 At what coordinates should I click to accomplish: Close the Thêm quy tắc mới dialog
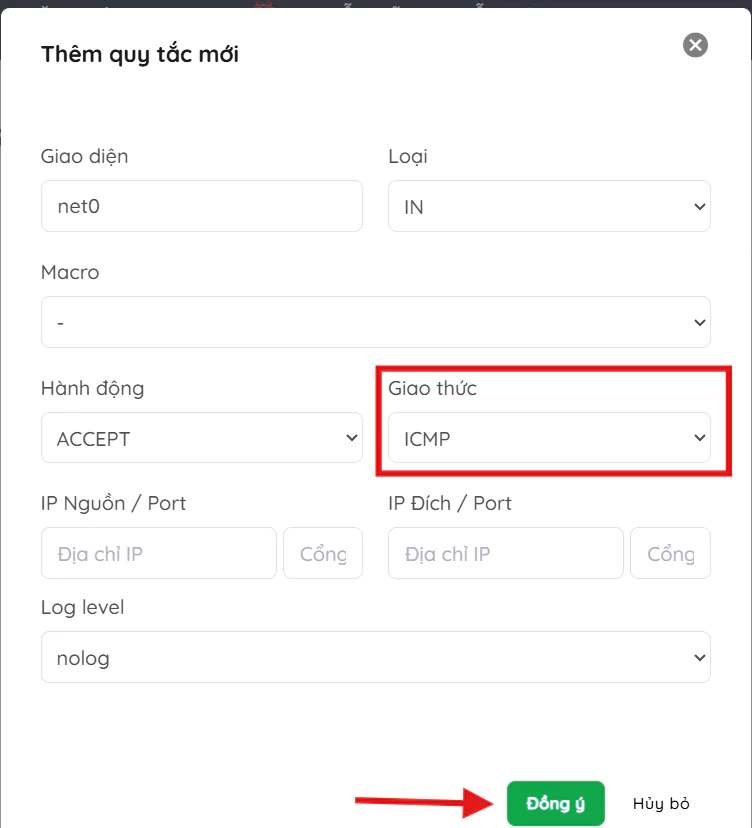[x=695, y=45]
